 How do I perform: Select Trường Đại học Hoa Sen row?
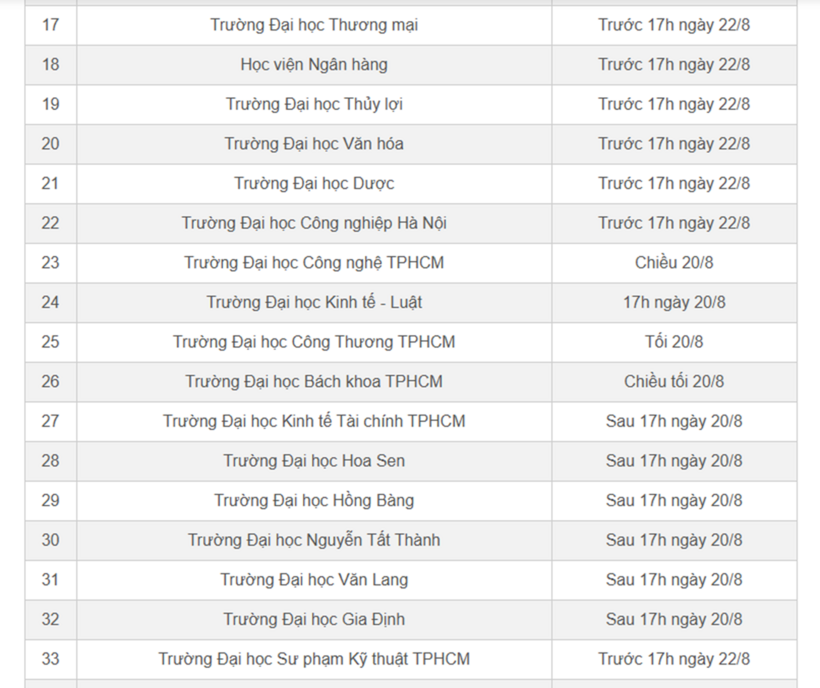(411, 461)
